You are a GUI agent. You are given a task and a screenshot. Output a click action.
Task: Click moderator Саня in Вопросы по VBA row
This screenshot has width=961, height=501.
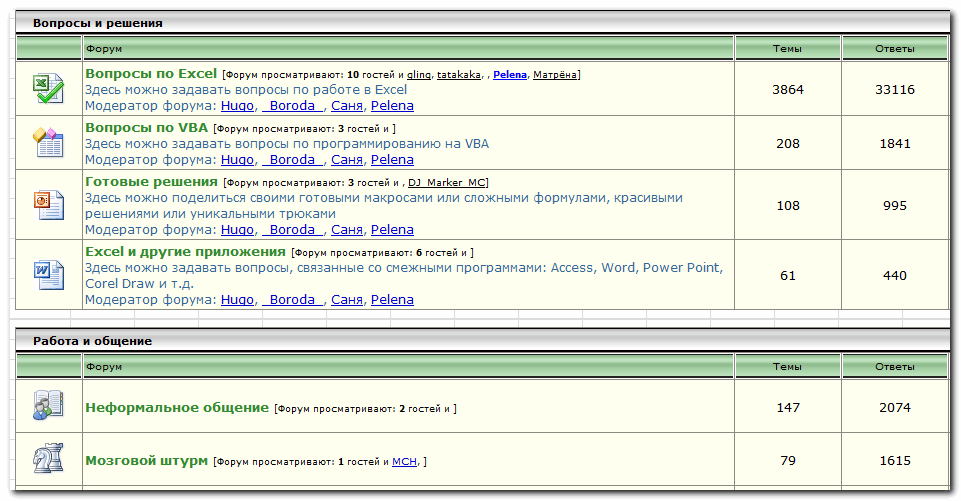click(x=347, y=159)
